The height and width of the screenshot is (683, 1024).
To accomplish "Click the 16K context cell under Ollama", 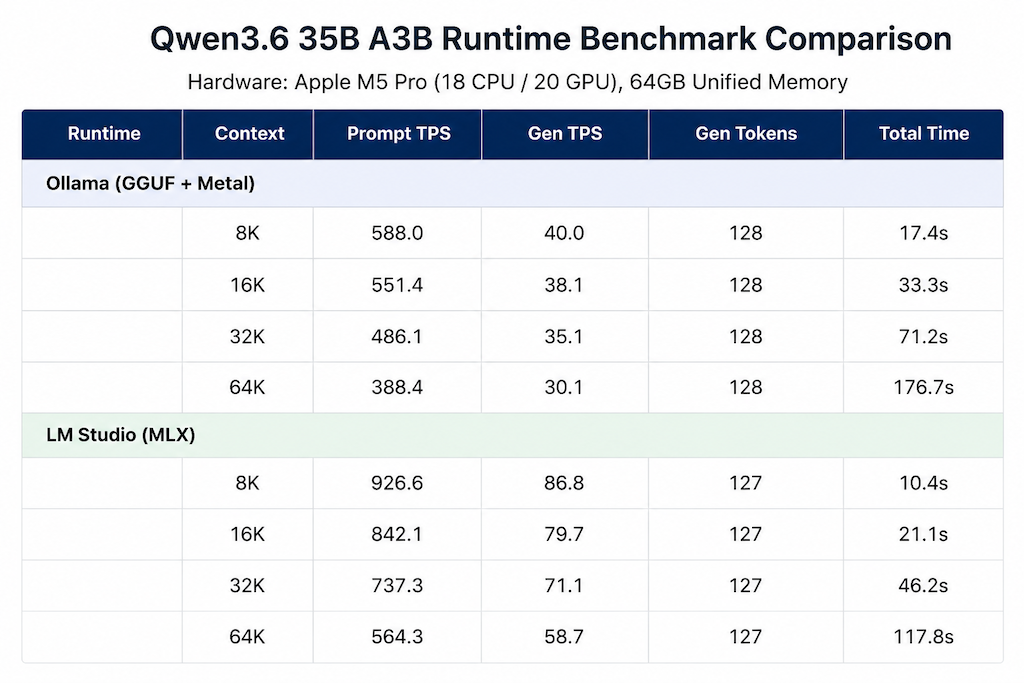I will [x=248, y=285].
